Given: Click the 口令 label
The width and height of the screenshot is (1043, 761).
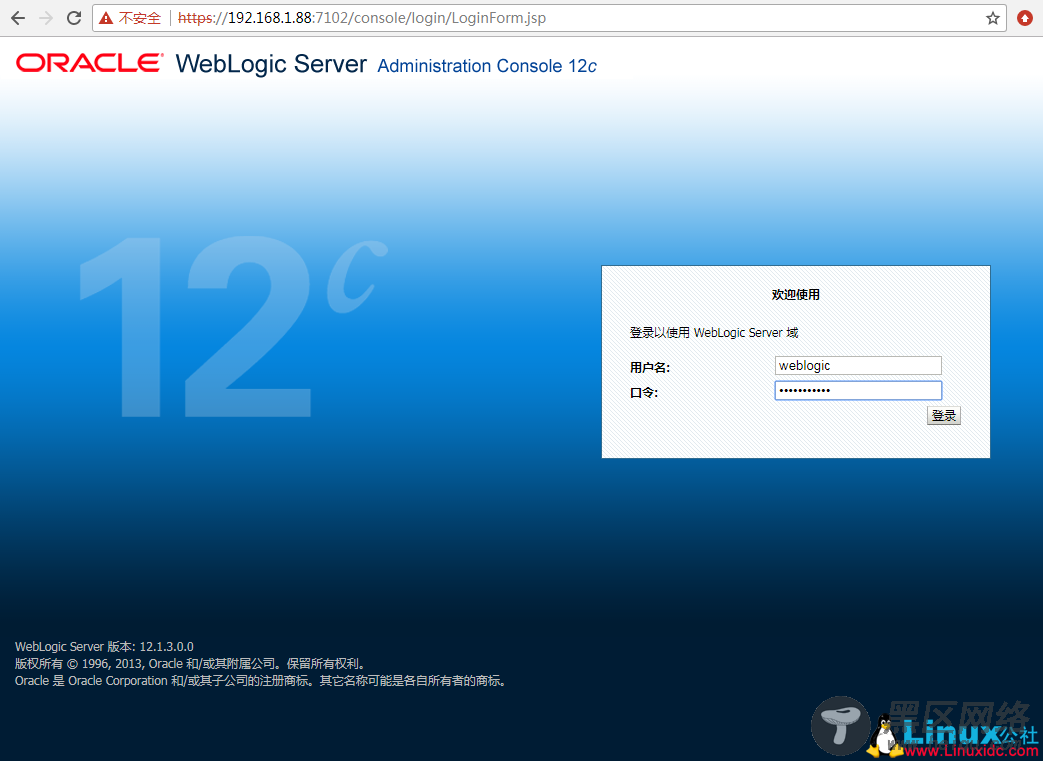Looking at the screenshot, I should (643, 393).
